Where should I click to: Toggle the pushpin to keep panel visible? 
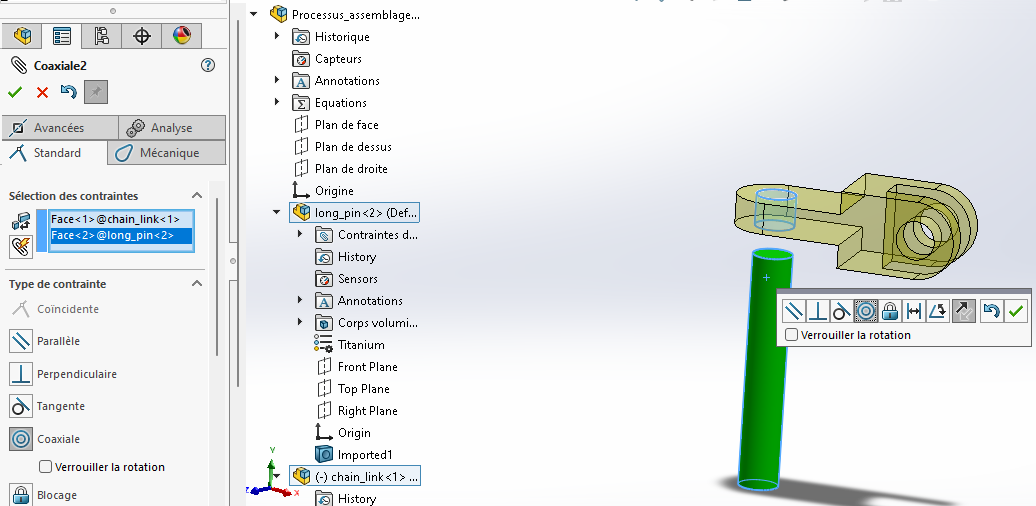(x=96, y=92)
